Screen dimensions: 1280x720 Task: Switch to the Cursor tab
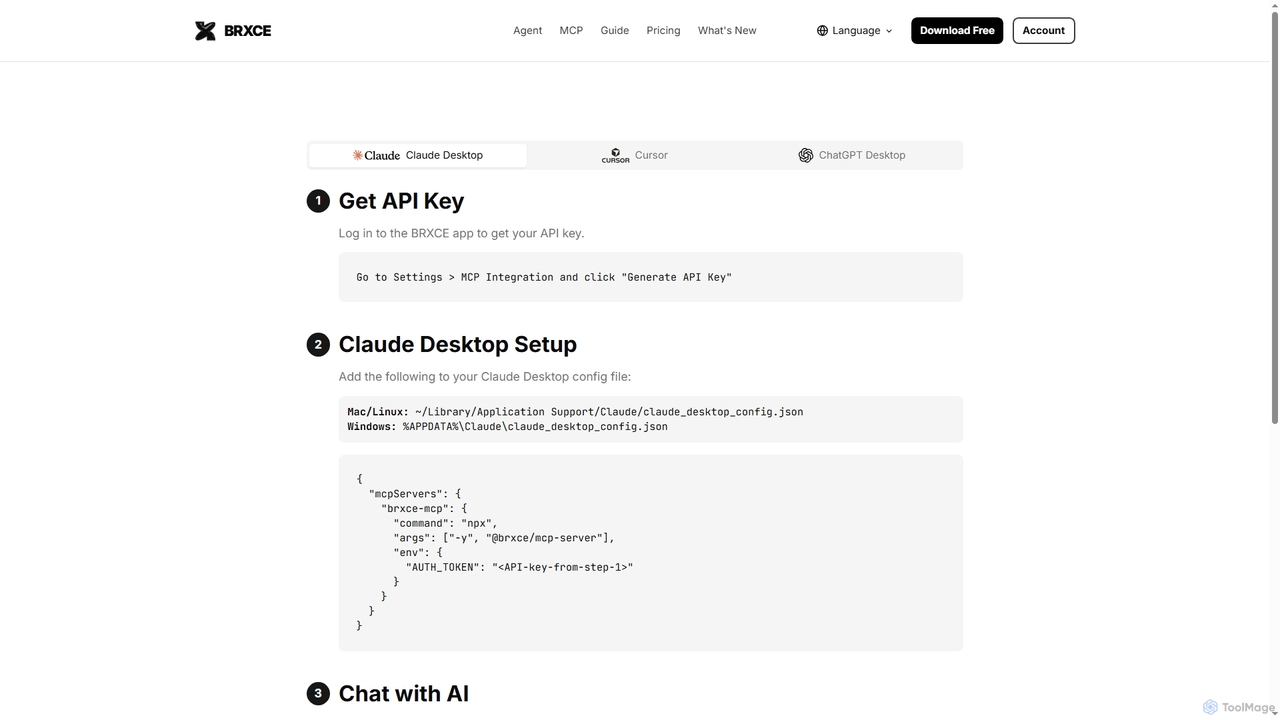635,155
